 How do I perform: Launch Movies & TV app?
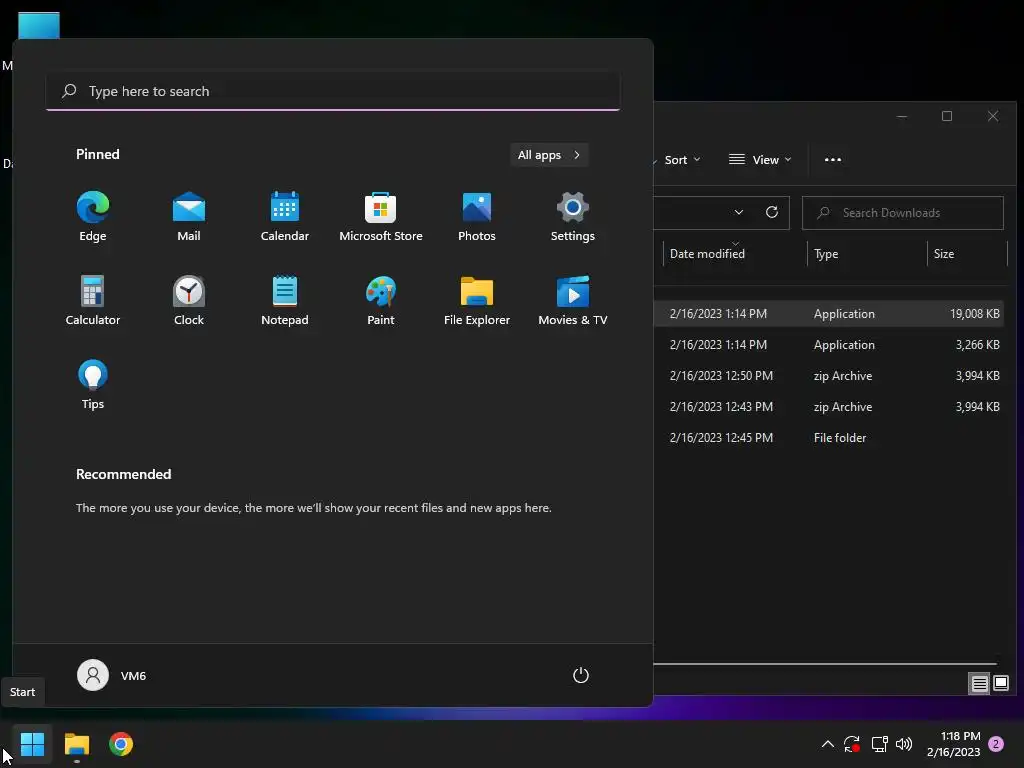[573, 300]
